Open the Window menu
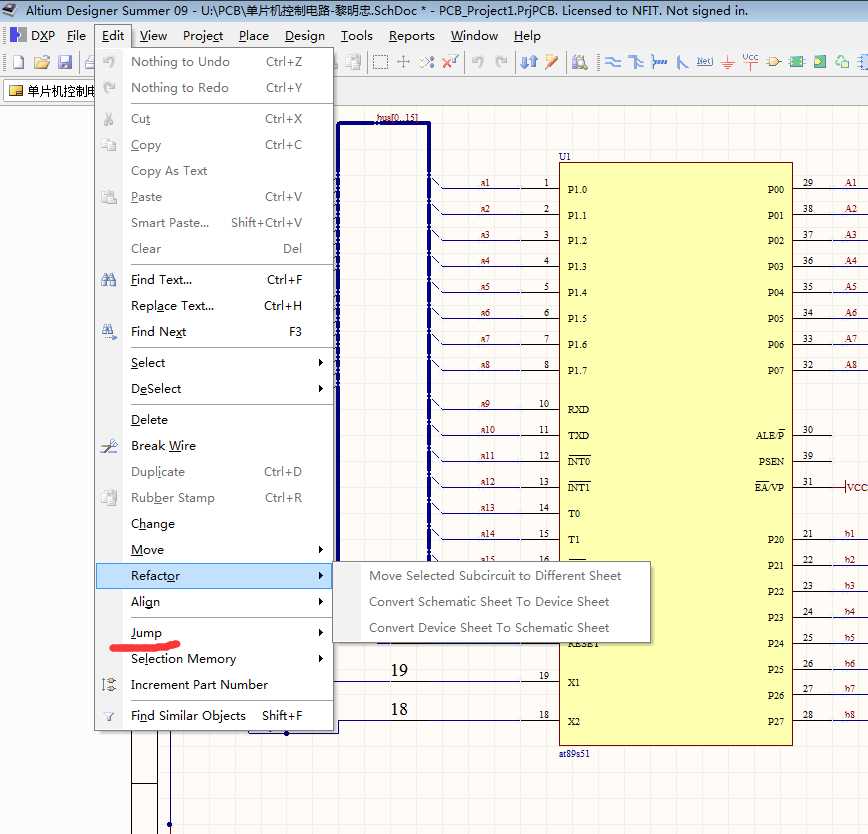 [474, 36]
